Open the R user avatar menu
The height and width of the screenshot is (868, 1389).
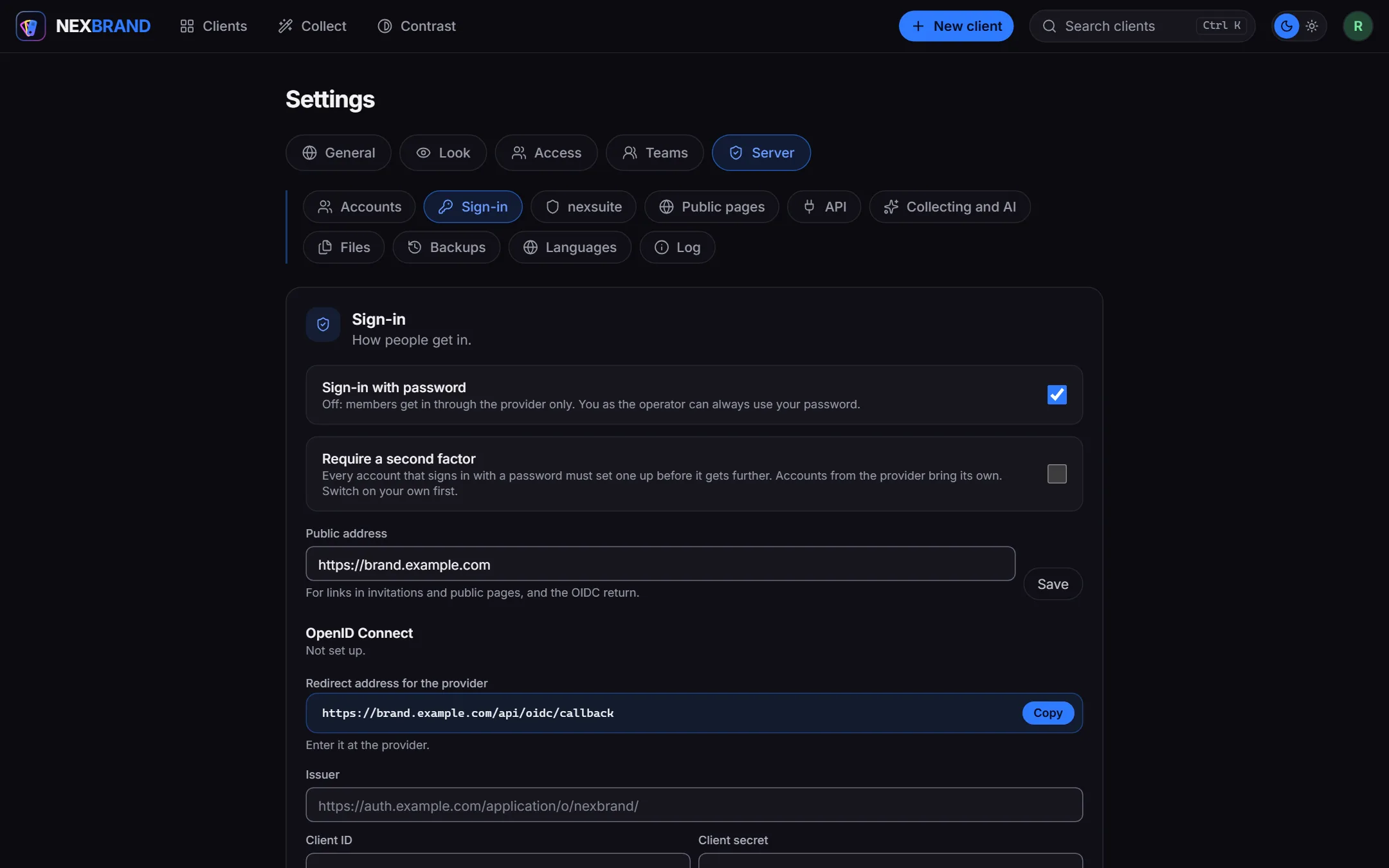pyautogui.click(x=1357, y=26)
